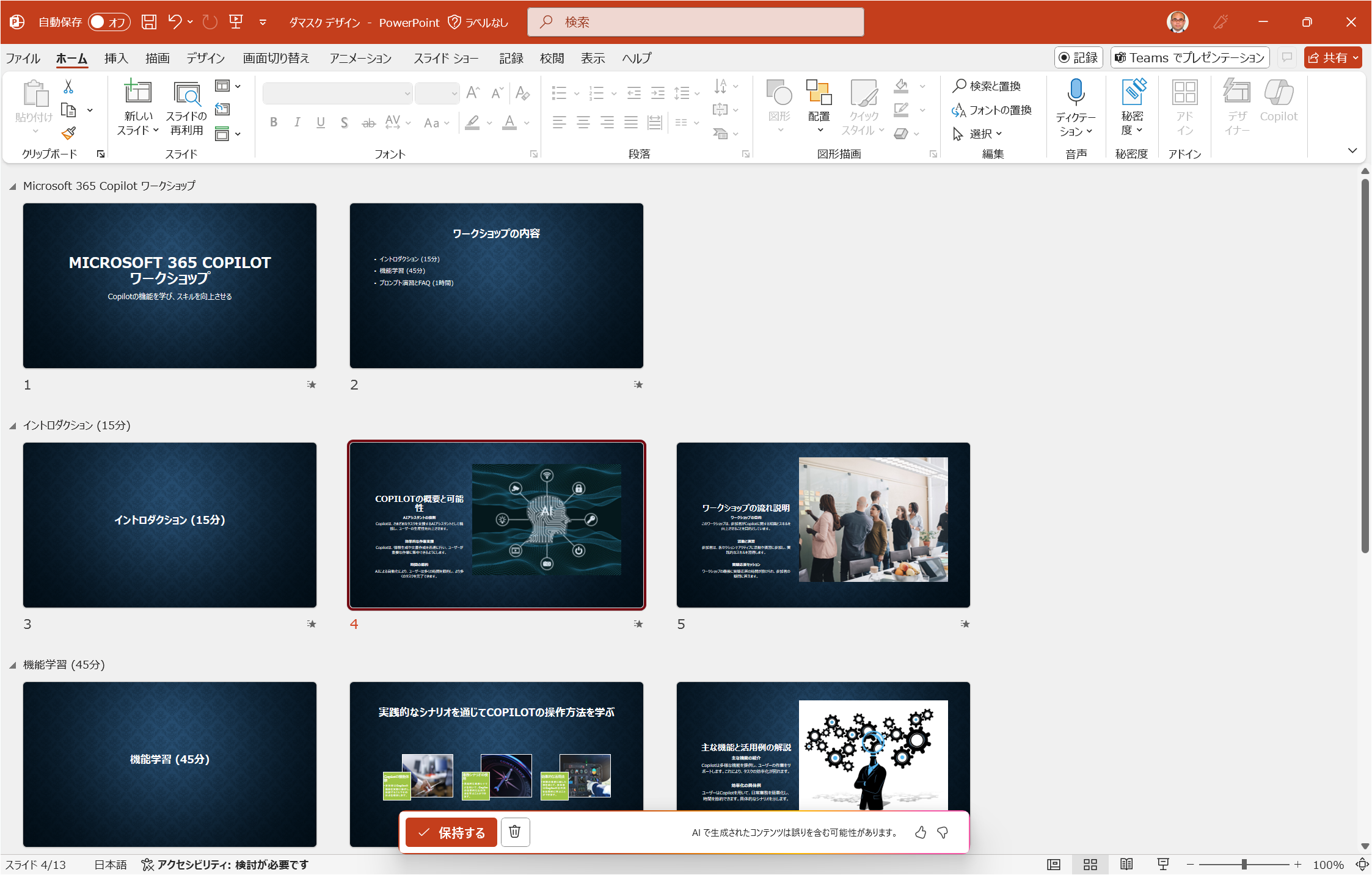Select slide 5 ワークショップの流れ説明 thumbnail
The height and width of the screenshot is (875, 1372).
point(823,525)
